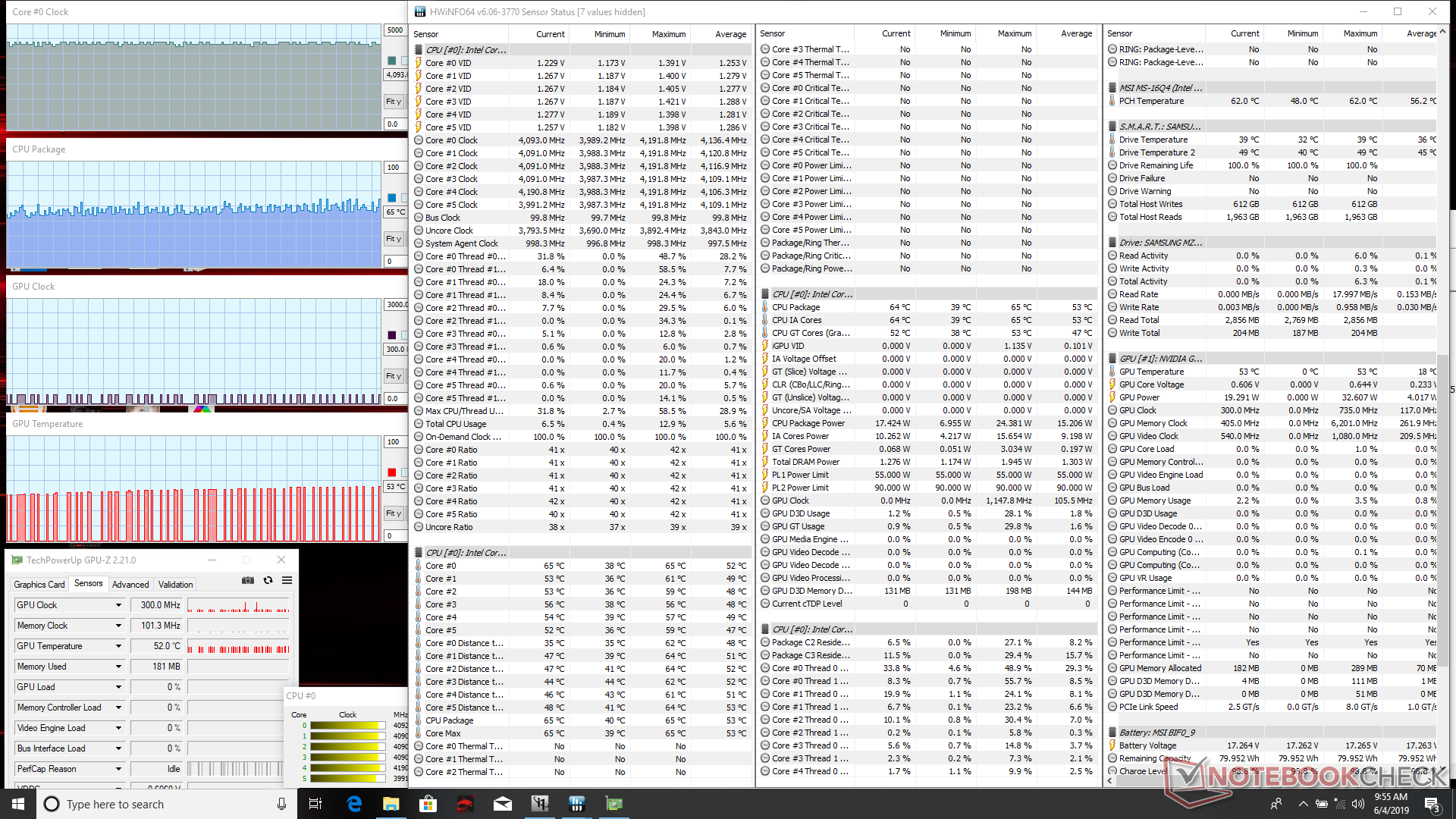The height and width of the screenshot is (819, 1456).
Task: Expand the GPU Clock sensor dropdown
Action: pos(118,605)
